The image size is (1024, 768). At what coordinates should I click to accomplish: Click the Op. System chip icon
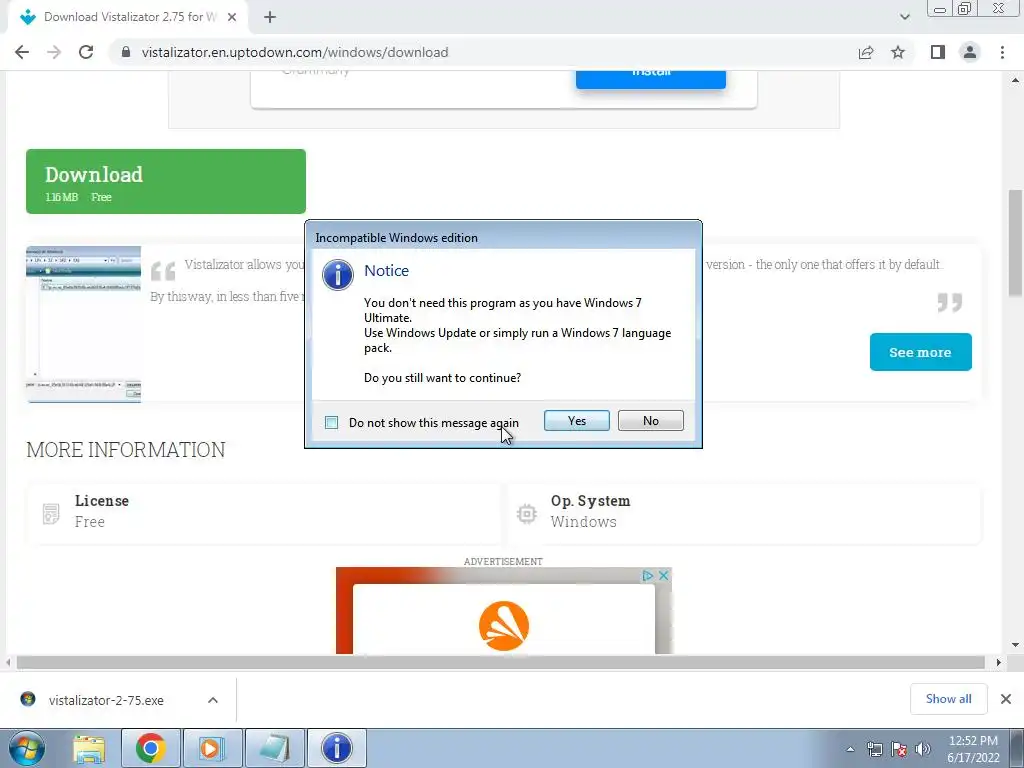tap(526, 513)
